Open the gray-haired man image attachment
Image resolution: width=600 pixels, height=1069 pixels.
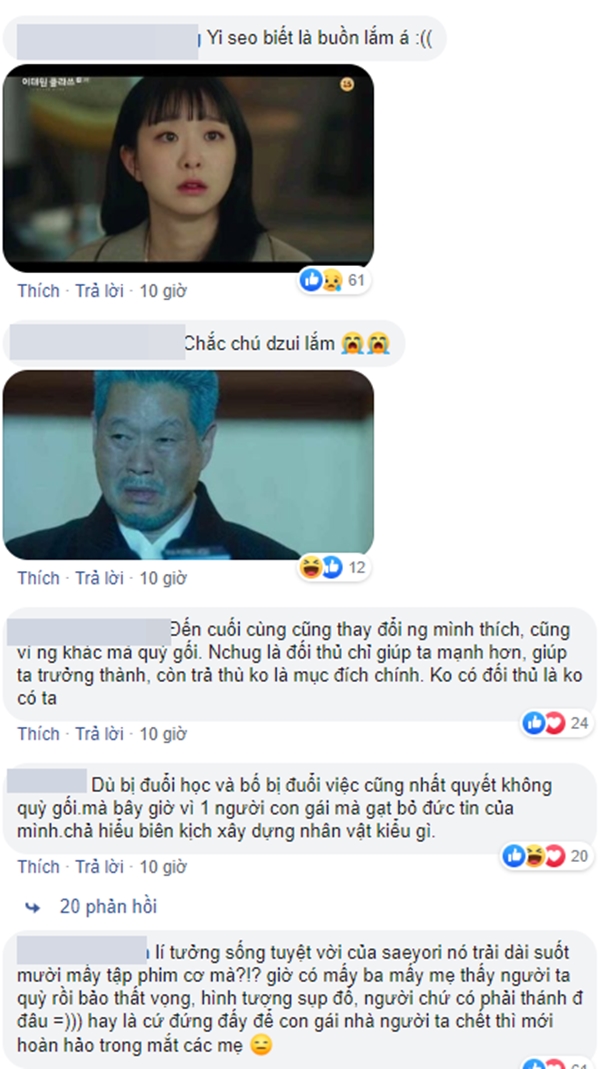pyautogui.click(x=188, y=465)
